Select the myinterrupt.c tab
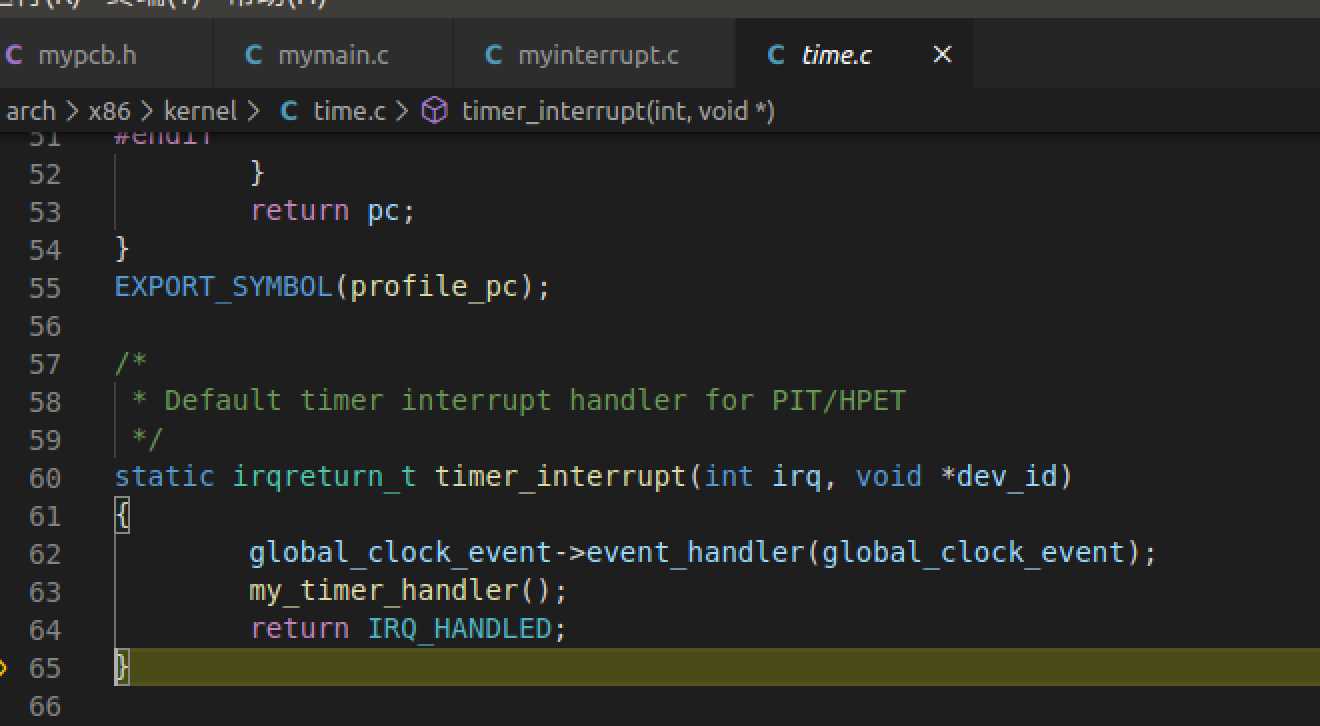Screen dimensions: 1320x726 [x=598, y=55]
